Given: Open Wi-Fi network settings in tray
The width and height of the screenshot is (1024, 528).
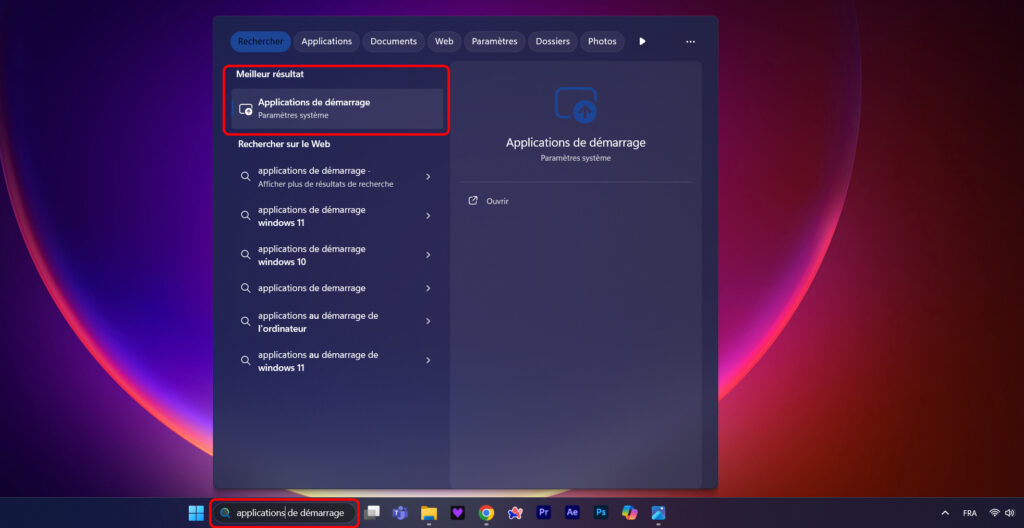Looking at the screenshot, I should [x=995, y=513].
